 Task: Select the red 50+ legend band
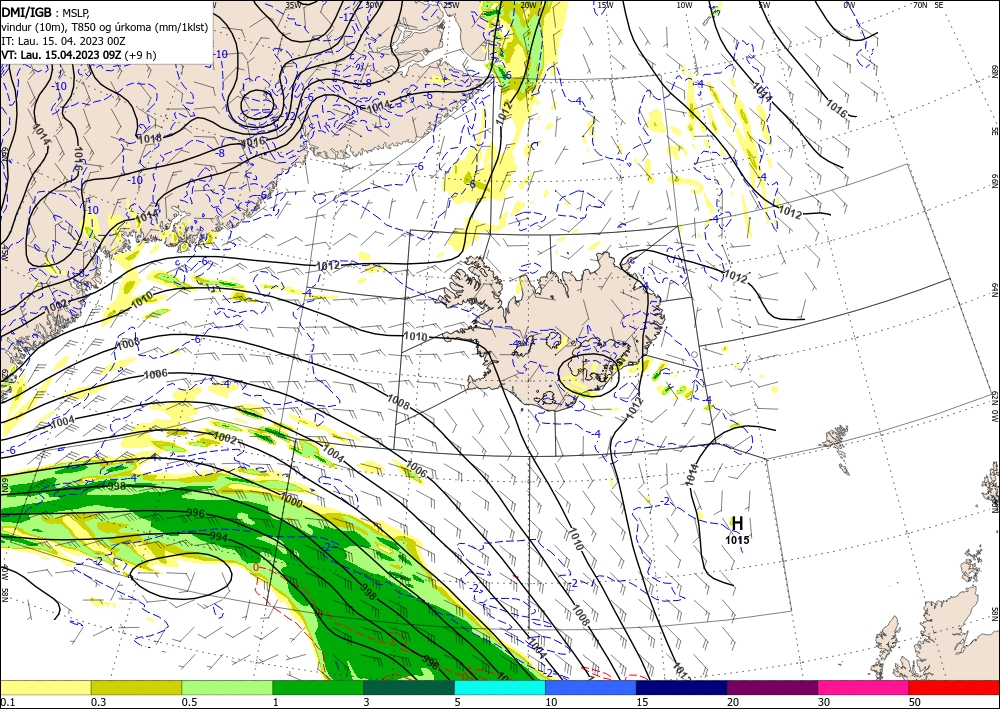[x=954, y=687]
